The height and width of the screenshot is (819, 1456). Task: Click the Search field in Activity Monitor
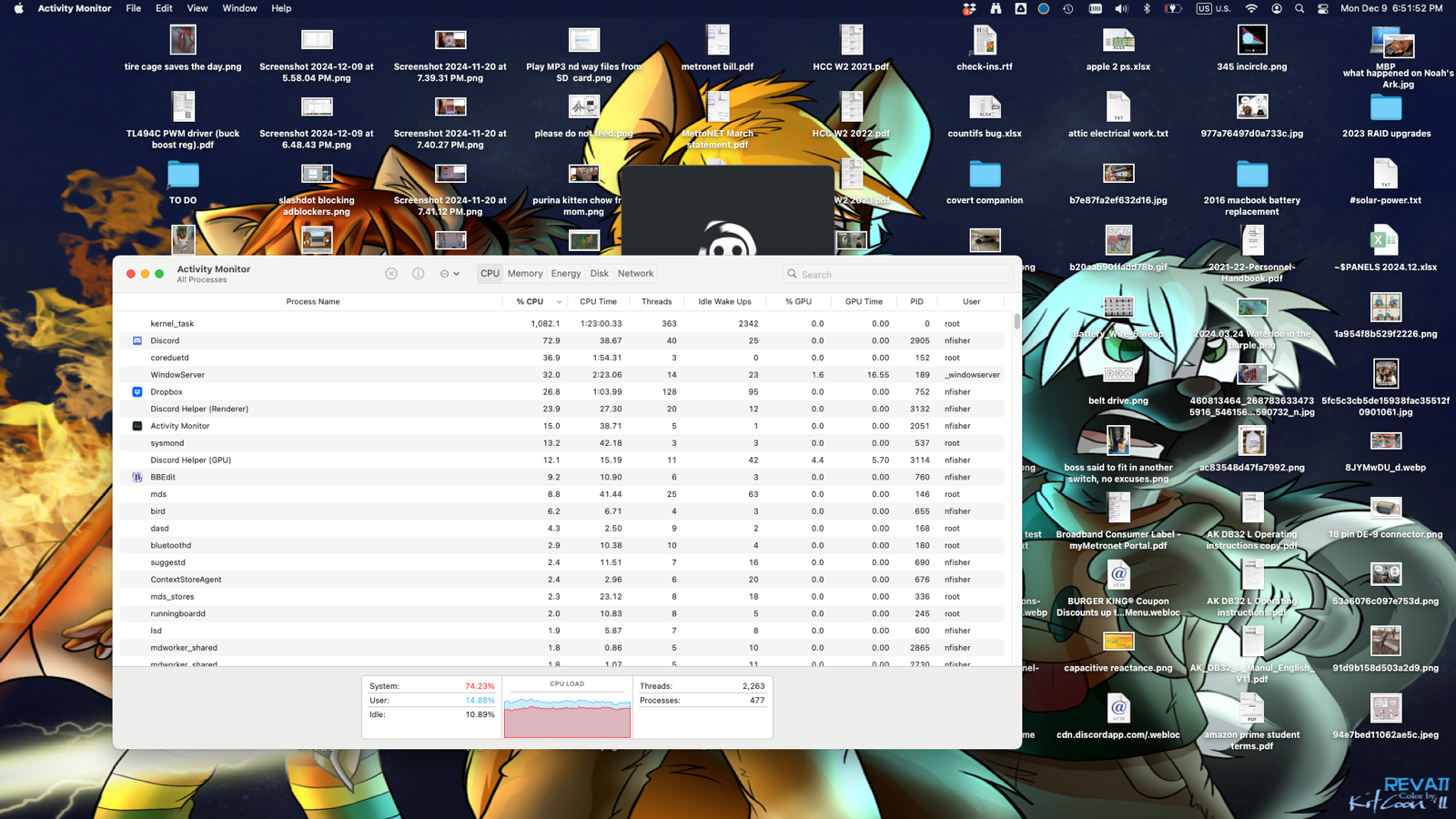[x=901, y=274]
